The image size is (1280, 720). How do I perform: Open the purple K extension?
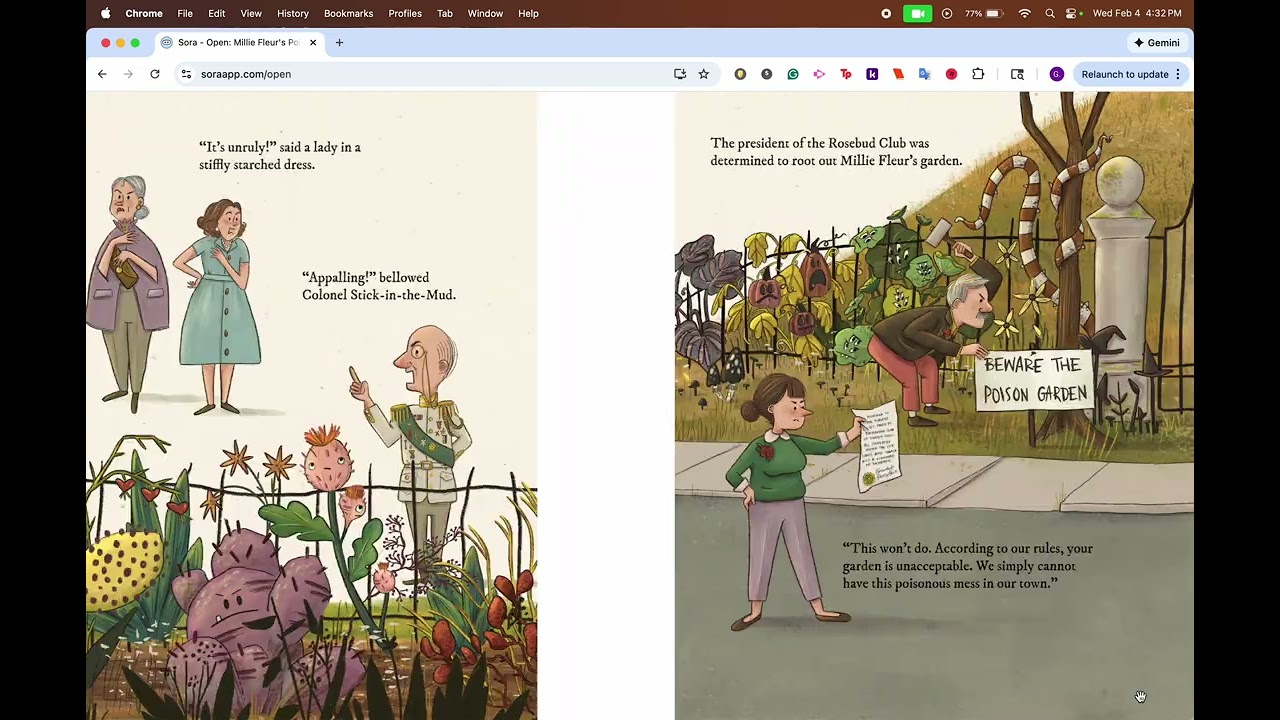[x=872, y=74]
